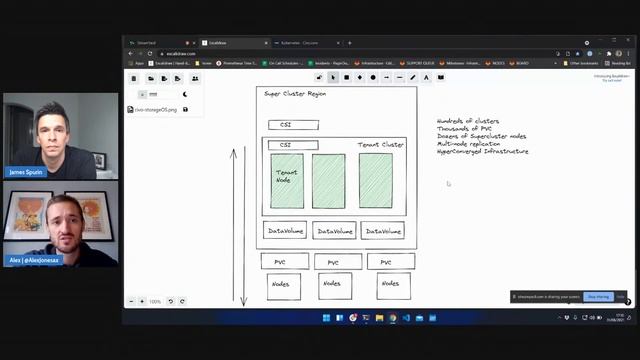This screenshot has width=640, height=360.
Task: Select the Freedraw pencil tool
Action: (x=413, y=78)
